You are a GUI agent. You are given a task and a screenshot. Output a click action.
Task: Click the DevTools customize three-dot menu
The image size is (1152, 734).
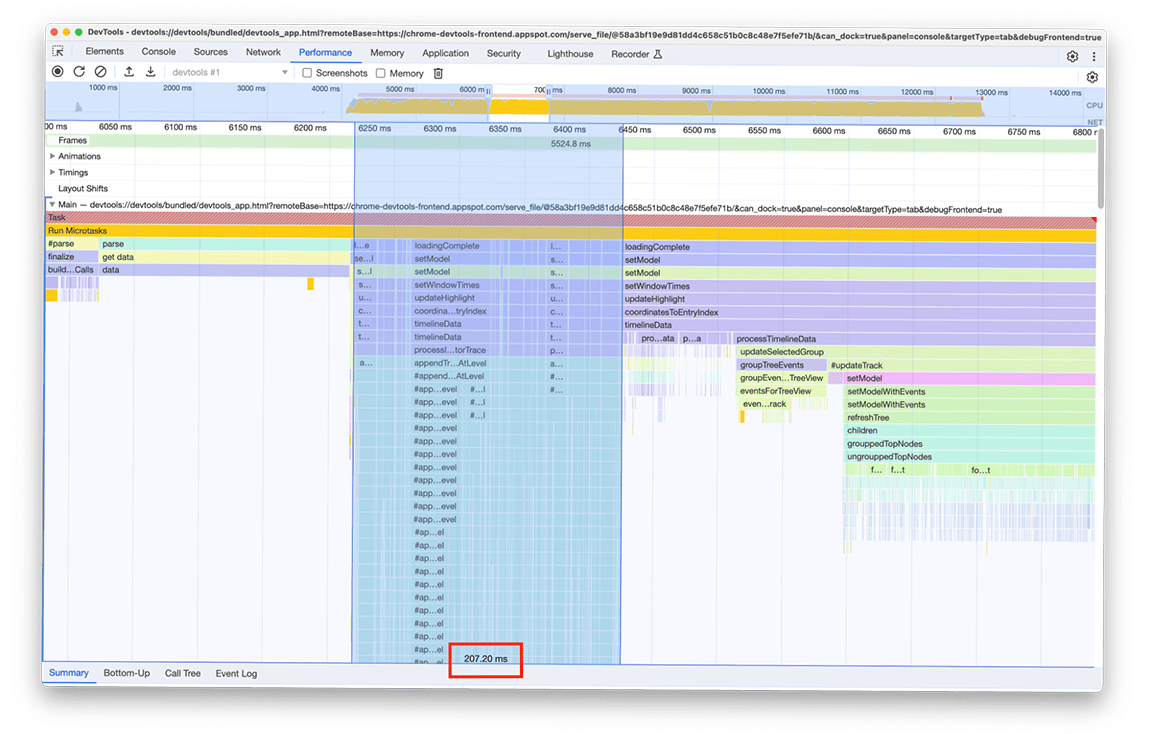(x=1094, y=56)
